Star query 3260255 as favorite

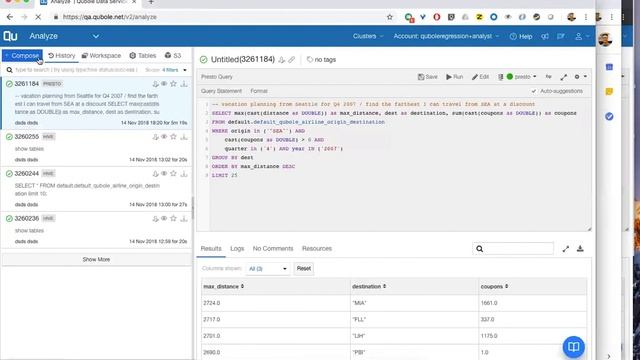pos(173,137)
